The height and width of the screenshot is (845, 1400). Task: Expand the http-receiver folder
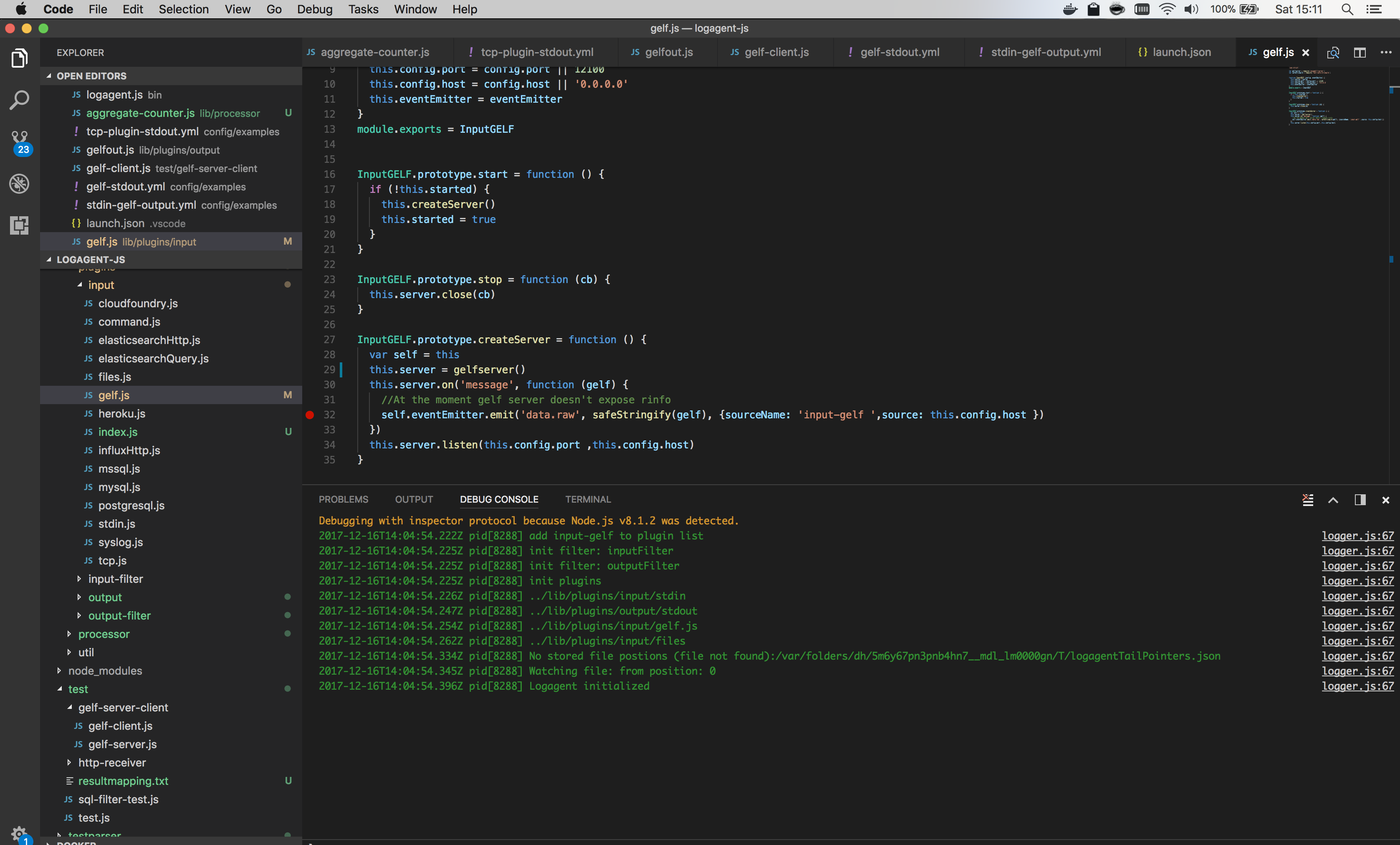(69, 763)
